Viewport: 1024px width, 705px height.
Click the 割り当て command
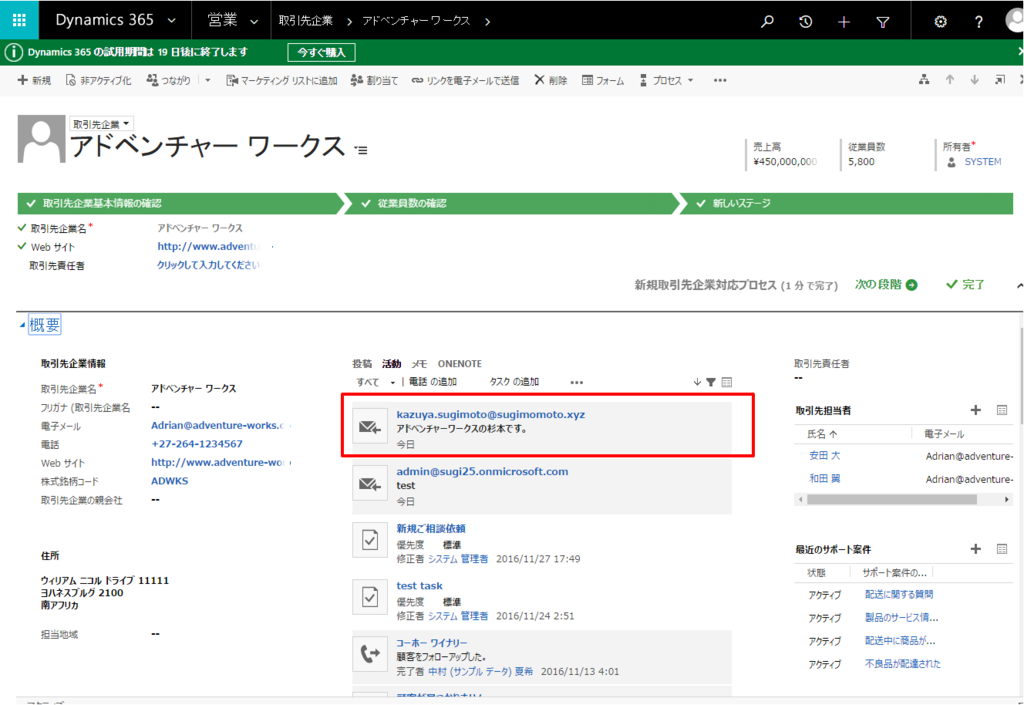point(374,80)
